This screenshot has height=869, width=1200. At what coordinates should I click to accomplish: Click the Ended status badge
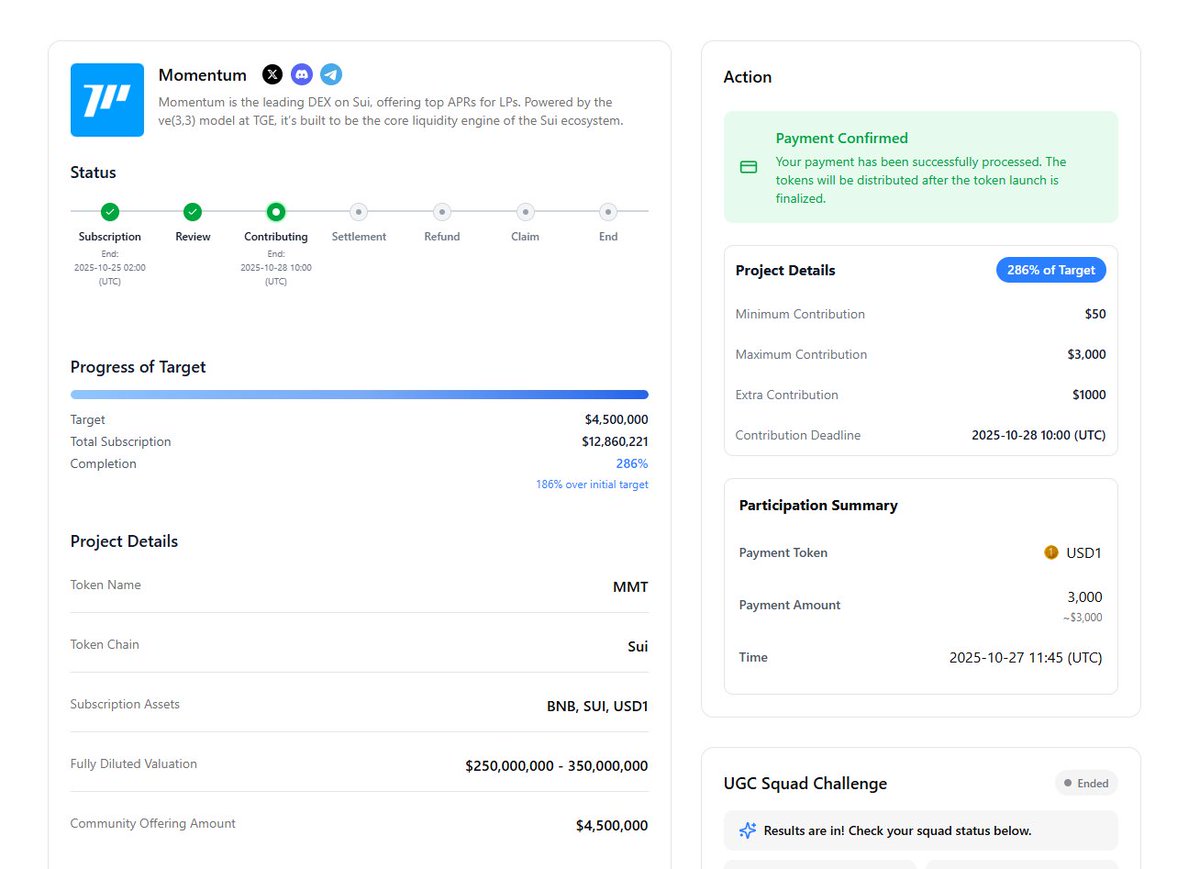(x=1086, y=783)
